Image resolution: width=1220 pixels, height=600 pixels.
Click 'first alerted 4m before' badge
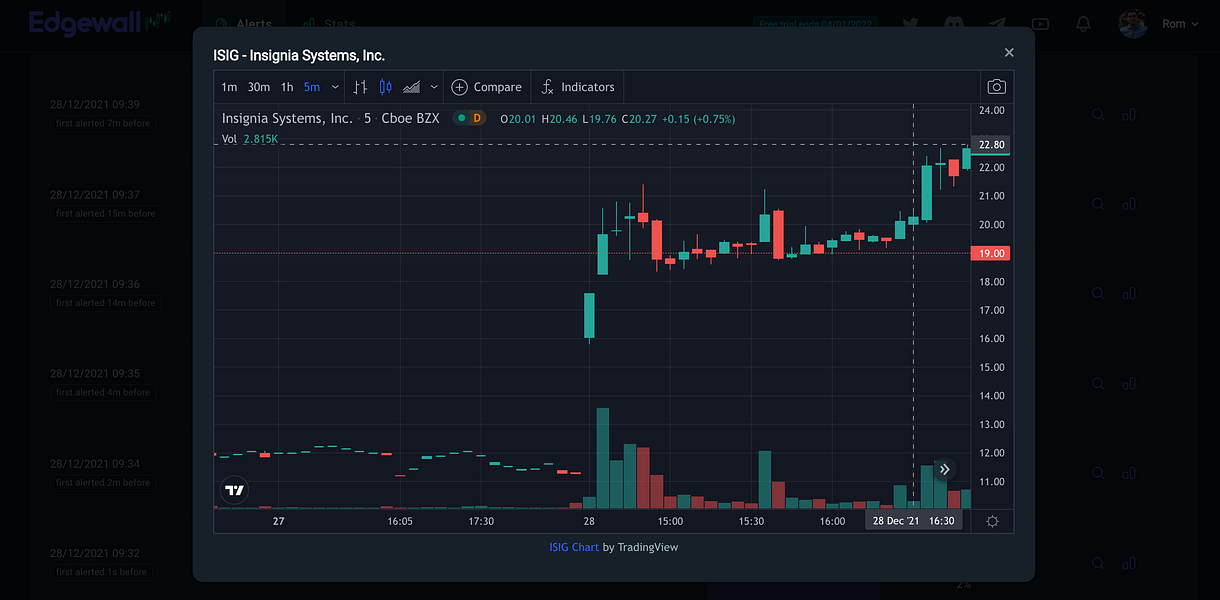[103, 392]
